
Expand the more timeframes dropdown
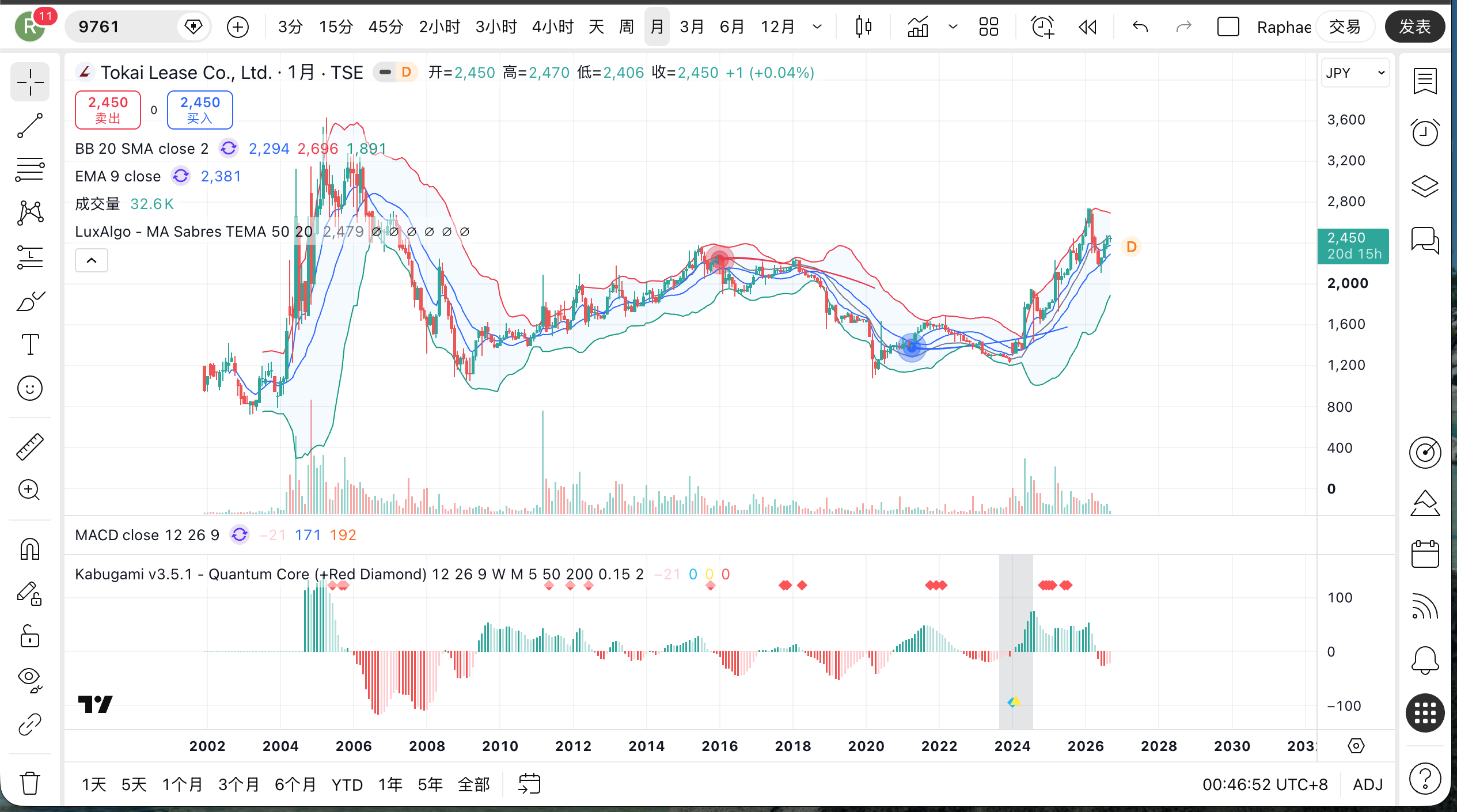(x=817, y=27)
